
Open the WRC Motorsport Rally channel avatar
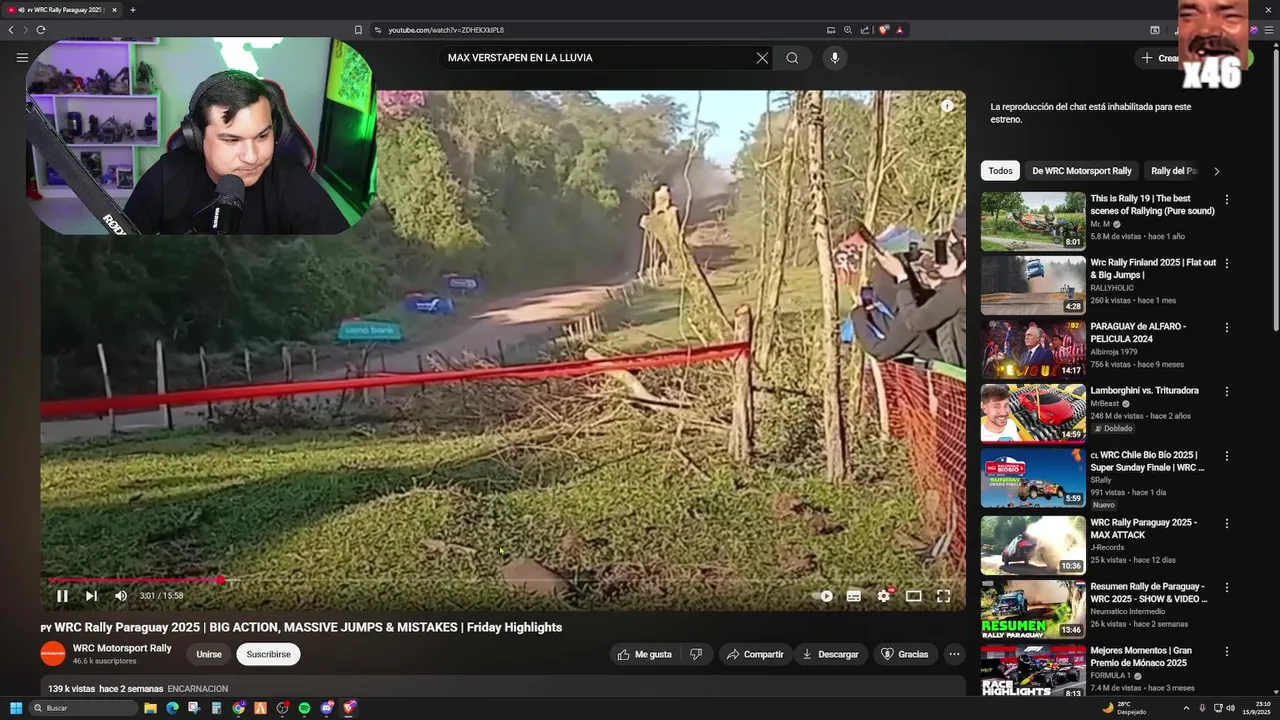(x=53, y=654)
